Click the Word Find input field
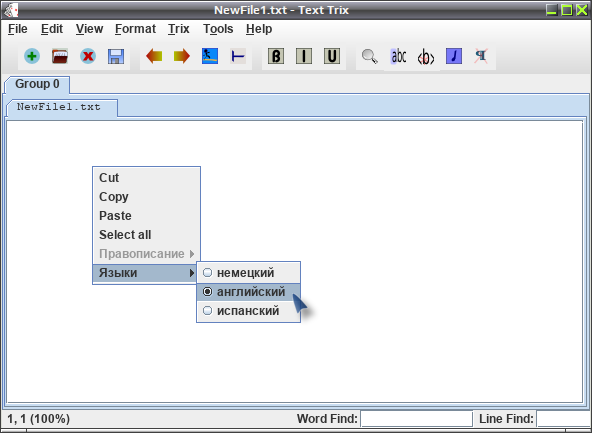Screen dimensions: 592x433 click(x=416, y=419)
